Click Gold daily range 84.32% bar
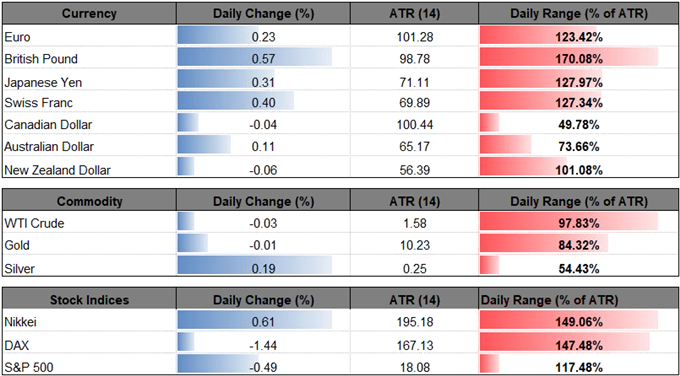The width and height of the screenshot is (680, 376). coord(544,246)
